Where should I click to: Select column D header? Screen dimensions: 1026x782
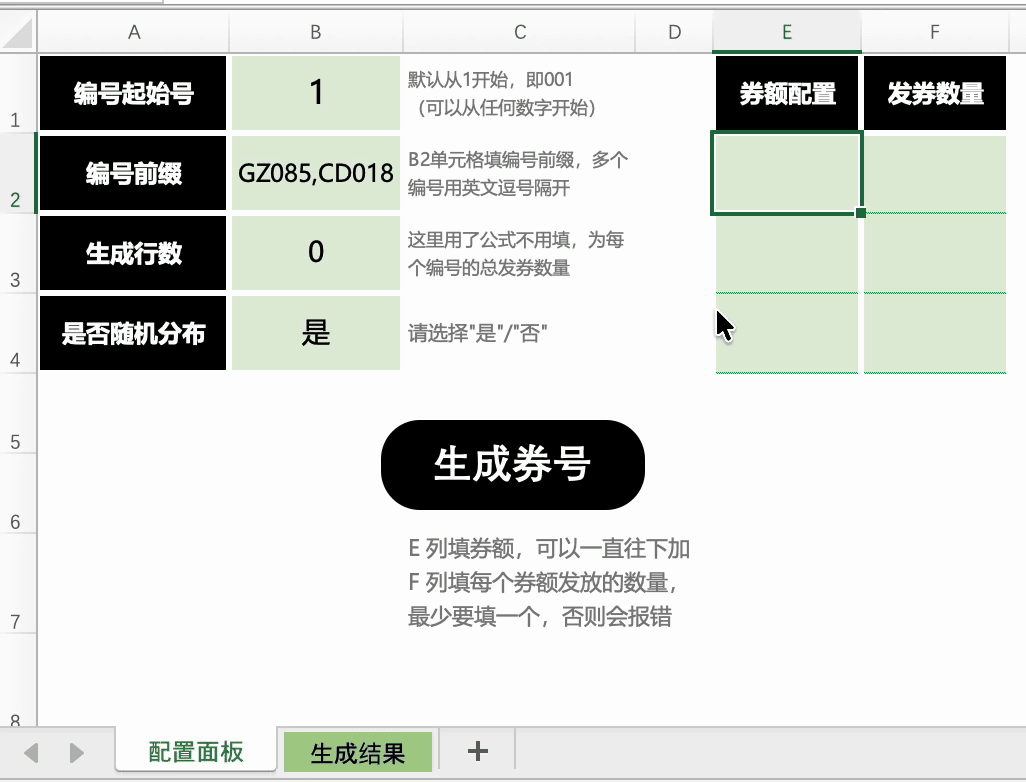click(674, 32)
